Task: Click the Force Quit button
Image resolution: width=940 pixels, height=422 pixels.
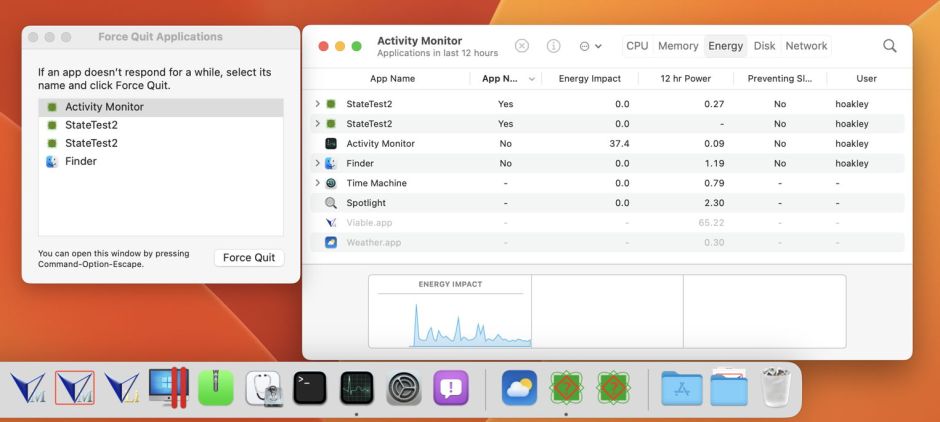Action: click(249, 258)
